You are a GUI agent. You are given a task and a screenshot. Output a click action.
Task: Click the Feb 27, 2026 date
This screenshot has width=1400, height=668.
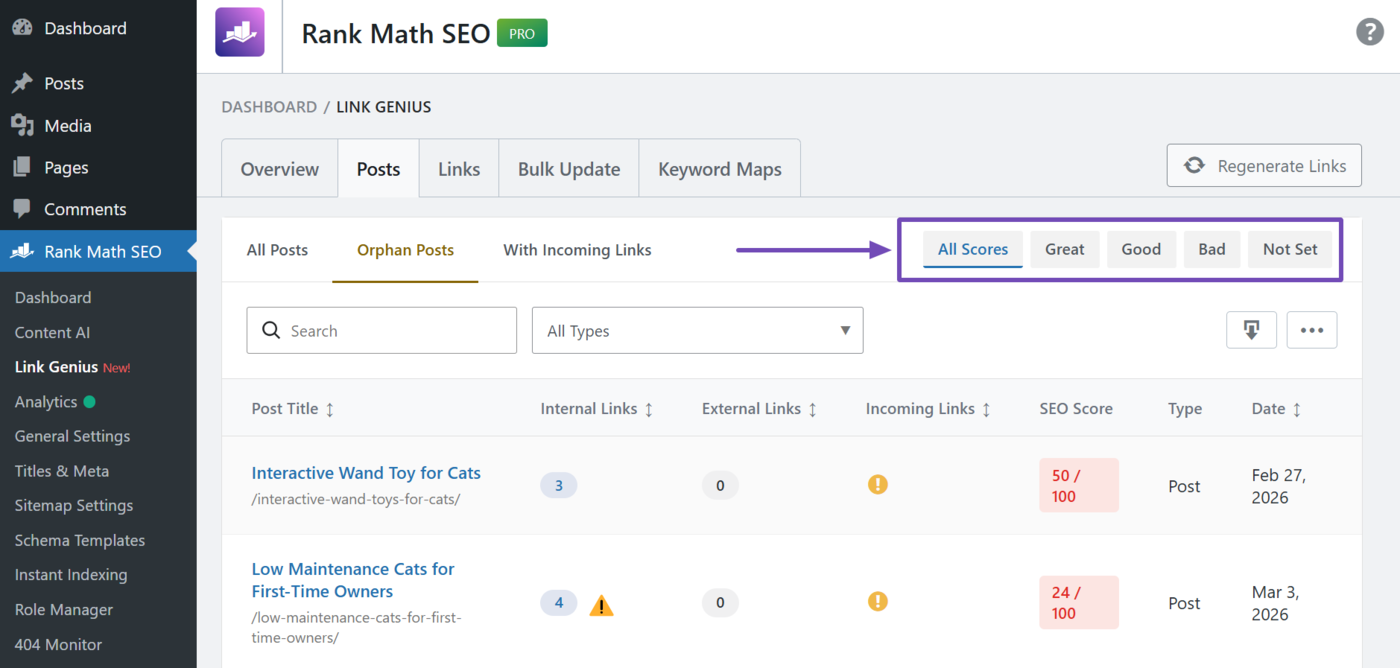click(x=1279, y=486)
